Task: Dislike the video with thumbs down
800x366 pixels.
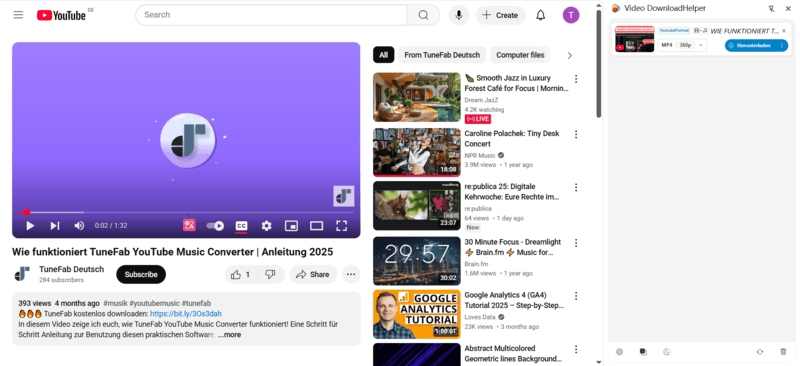Action: (271, 275)
